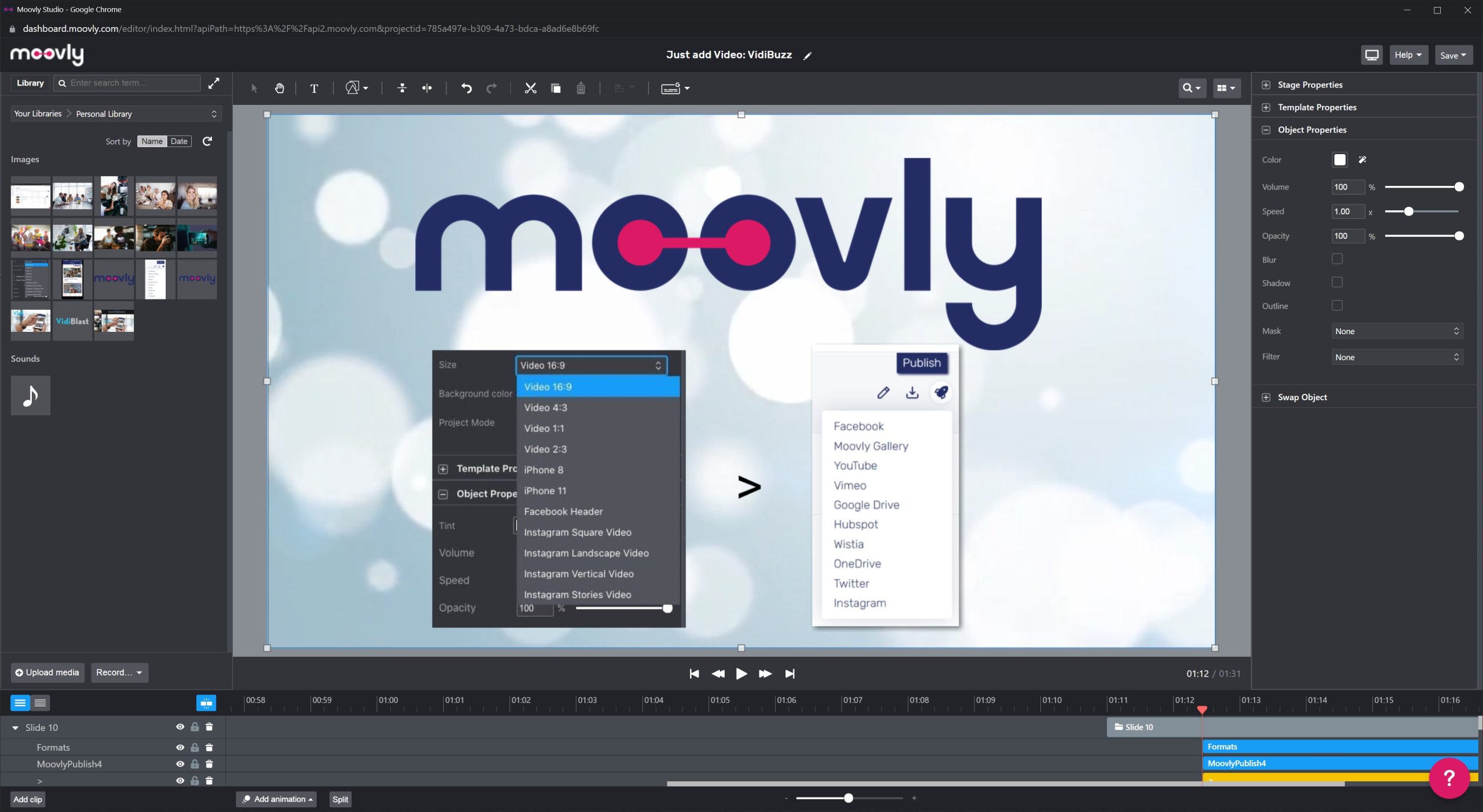Open the Library tab
The width and height of the screenshot is (1483, 812).
click(x=30, y=83)
